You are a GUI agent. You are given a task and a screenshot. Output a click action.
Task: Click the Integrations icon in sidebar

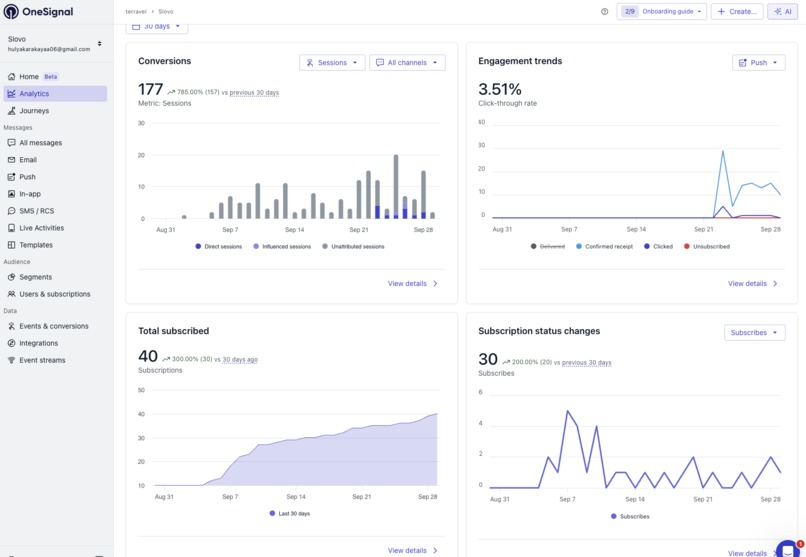pos(11,343)
